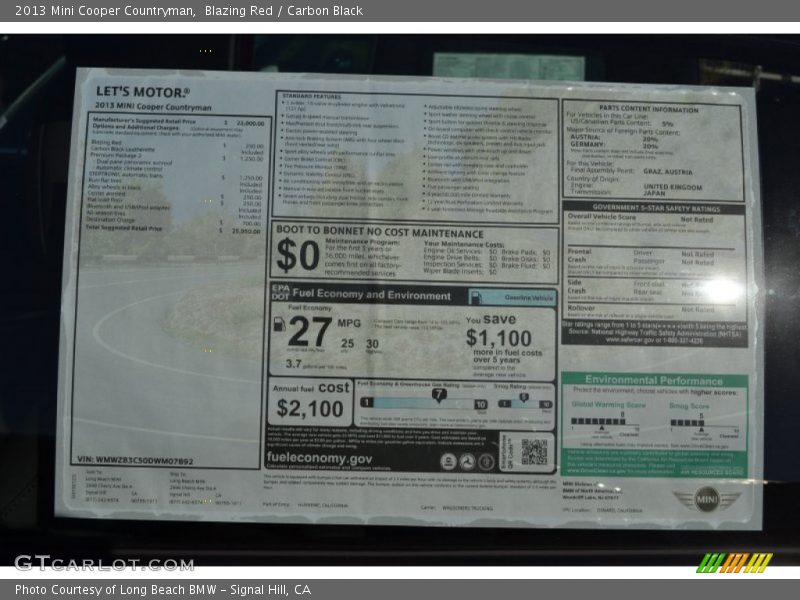800x600 pixels.
Task: Select the greenhouse gas rating marker 7
Action: point(439,395)
